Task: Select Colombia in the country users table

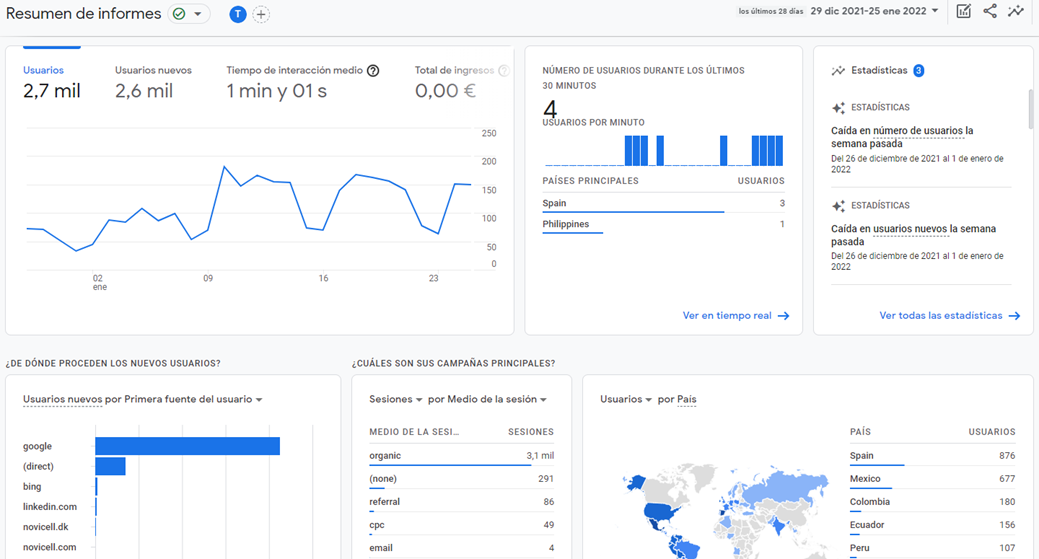Action: point(932,502)
